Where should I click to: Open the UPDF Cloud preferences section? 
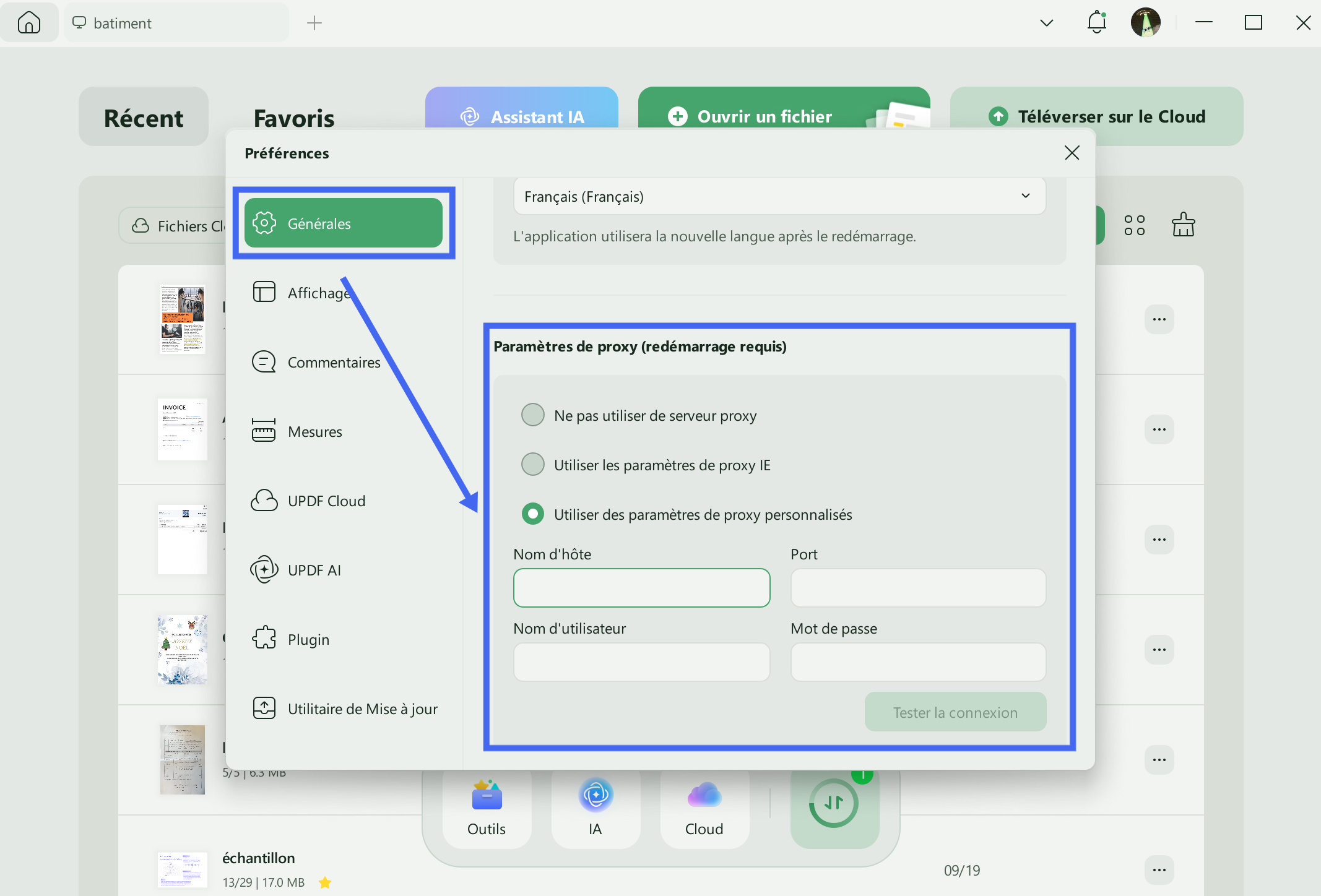click(326, 501)
